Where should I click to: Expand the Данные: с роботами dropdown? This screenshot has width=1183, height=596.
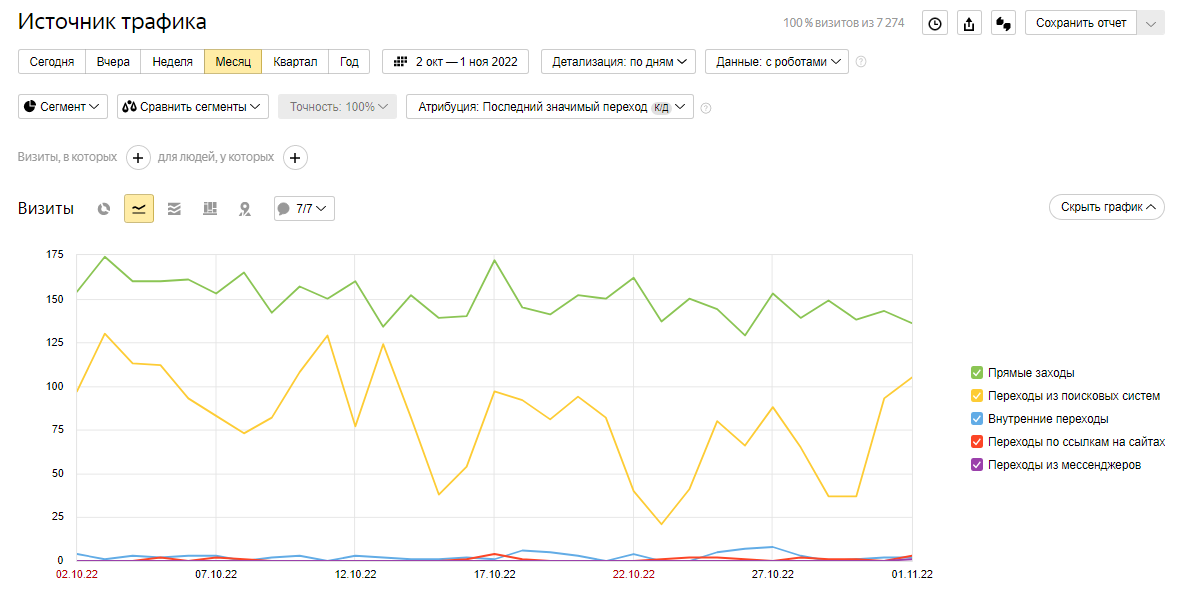point(776,62)
